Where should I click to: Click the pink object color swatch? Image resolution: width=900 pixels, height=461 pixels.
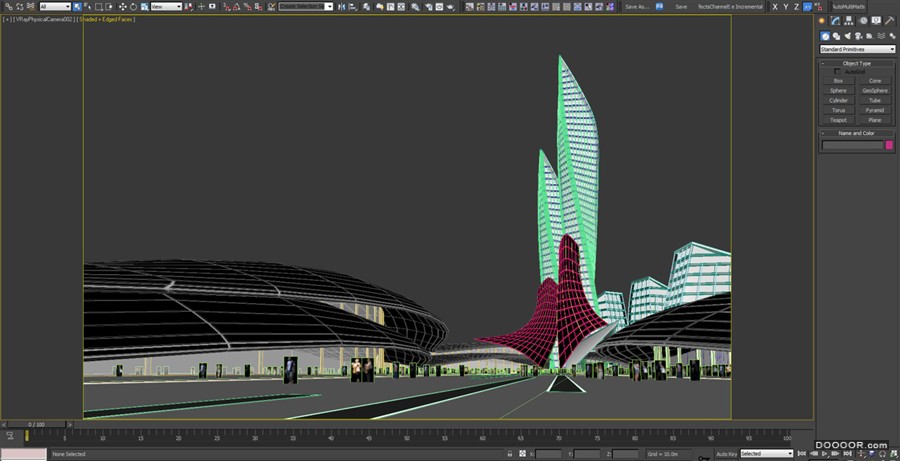coord(889,145)
